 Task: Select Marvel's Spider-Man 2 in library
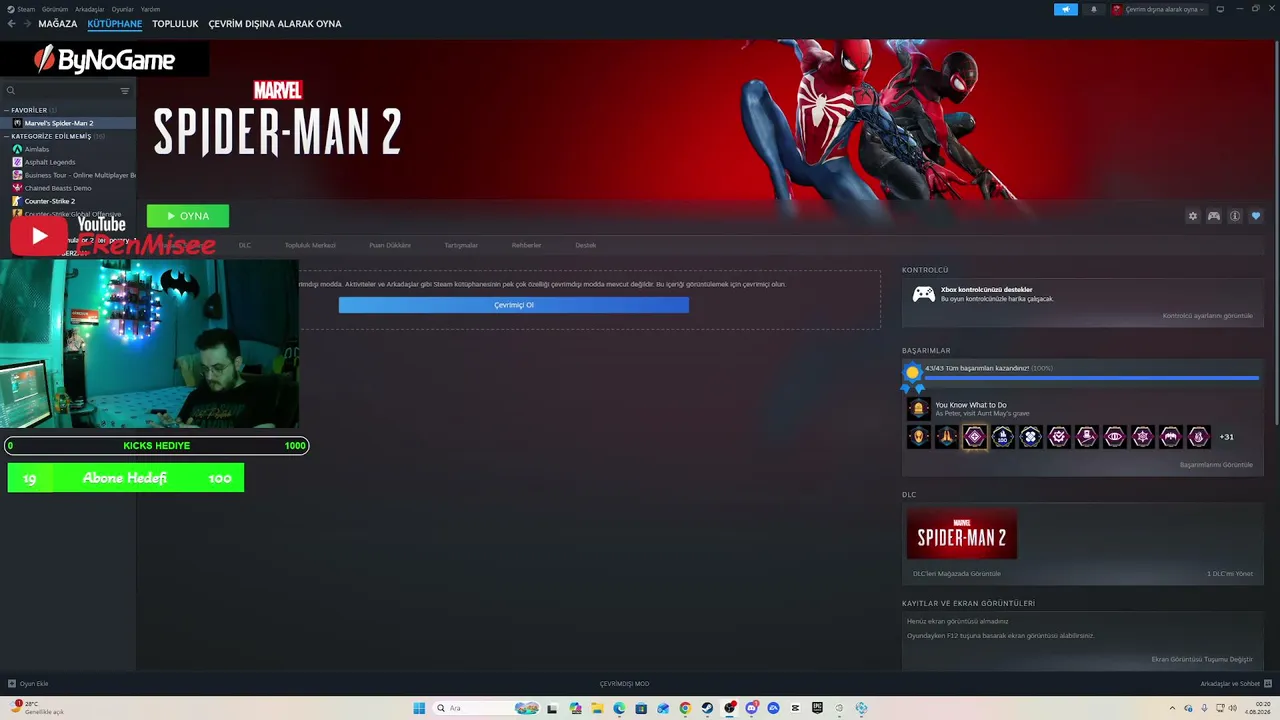pos(68,123)
